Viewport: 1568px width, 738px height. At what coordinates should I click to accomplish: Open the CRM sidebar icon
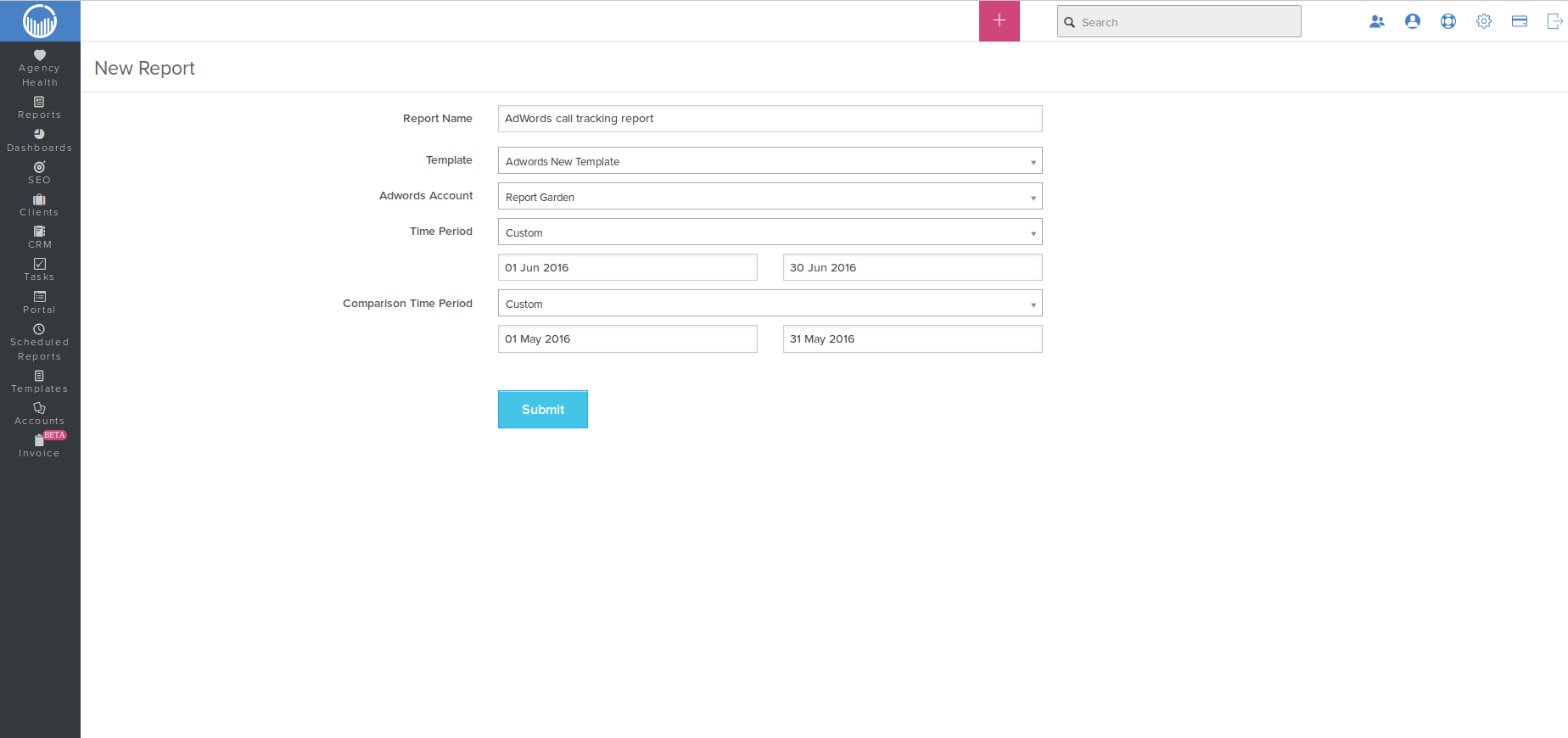(x=39, y=232)
